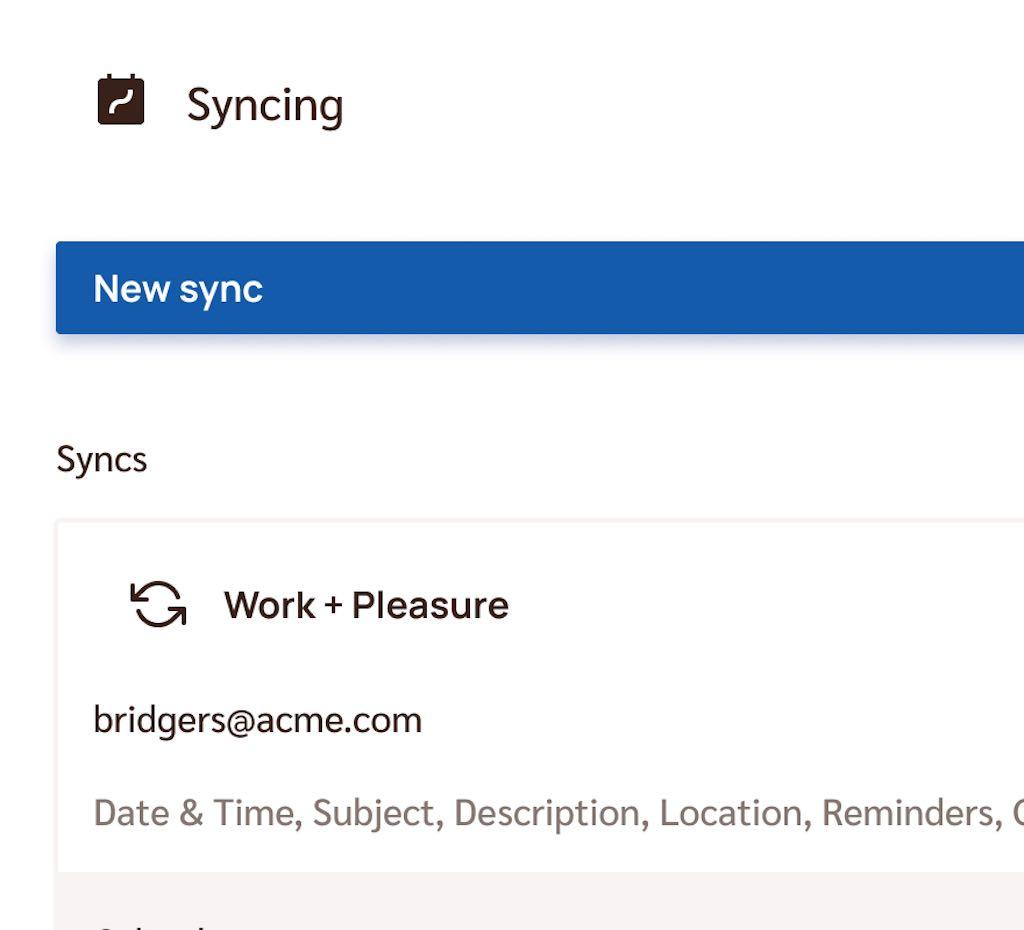Click the New sync label text

click(178, 289)
